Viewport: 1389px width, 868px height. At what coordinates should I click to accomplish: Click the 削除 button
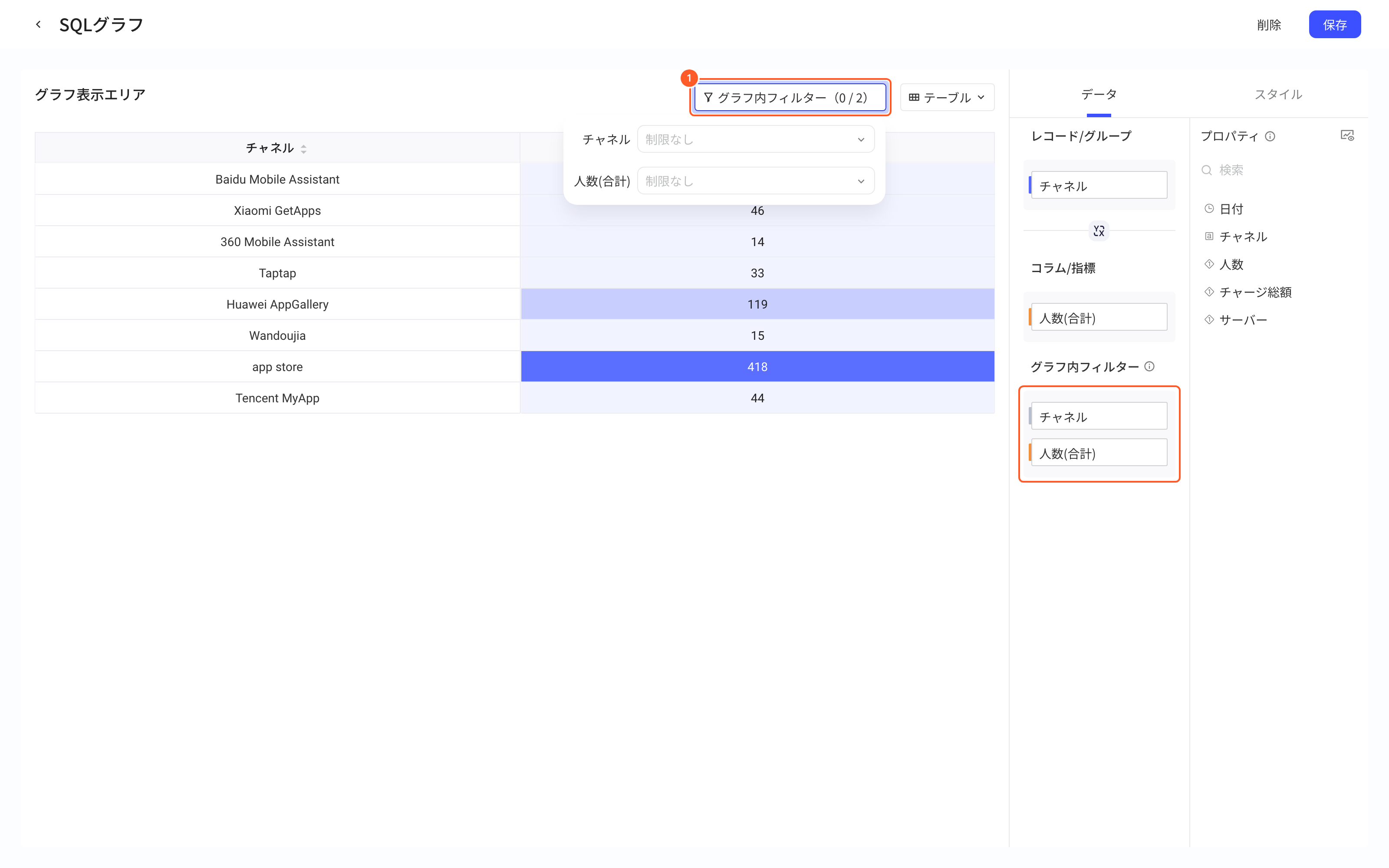coord(1268,25)
